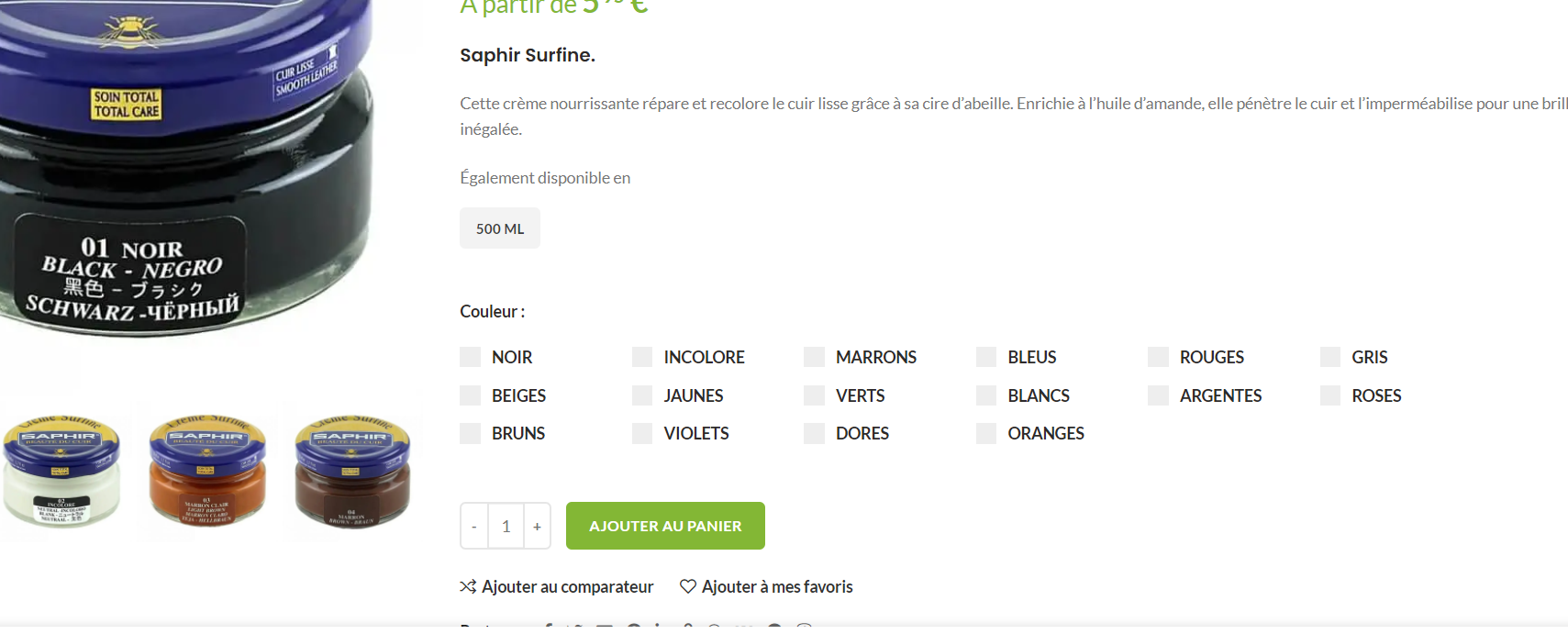Choose the ROUGES color option
This screenshot has height=634, width=1568.
pos(1159,357)
